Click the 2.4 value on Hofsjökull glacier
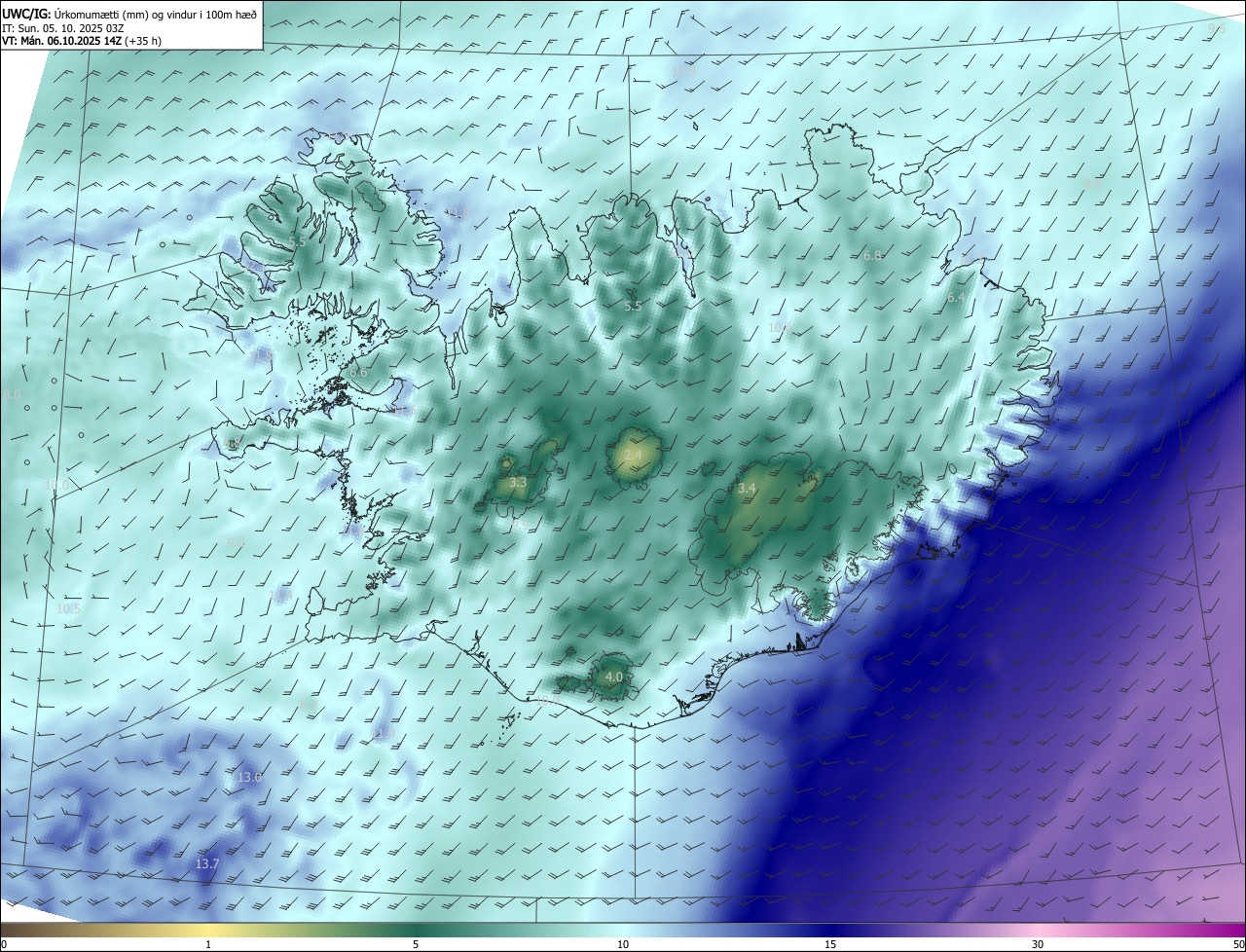 point(632,455)
